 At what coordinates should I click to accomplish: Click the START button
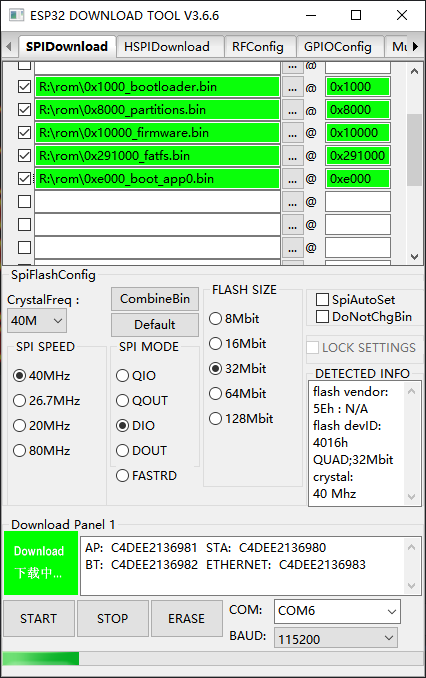pos(38,618)
